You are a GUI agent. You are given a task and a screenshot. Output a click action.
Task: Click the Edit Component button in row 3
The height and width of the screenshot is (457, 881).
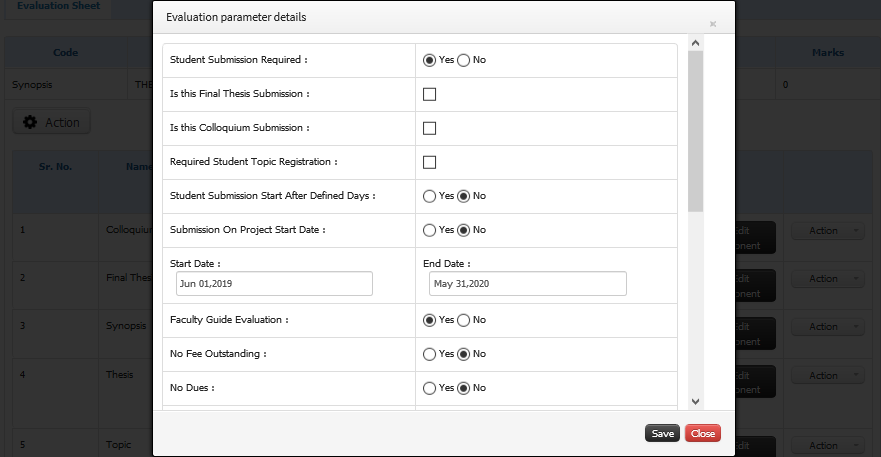click(755, 334)
